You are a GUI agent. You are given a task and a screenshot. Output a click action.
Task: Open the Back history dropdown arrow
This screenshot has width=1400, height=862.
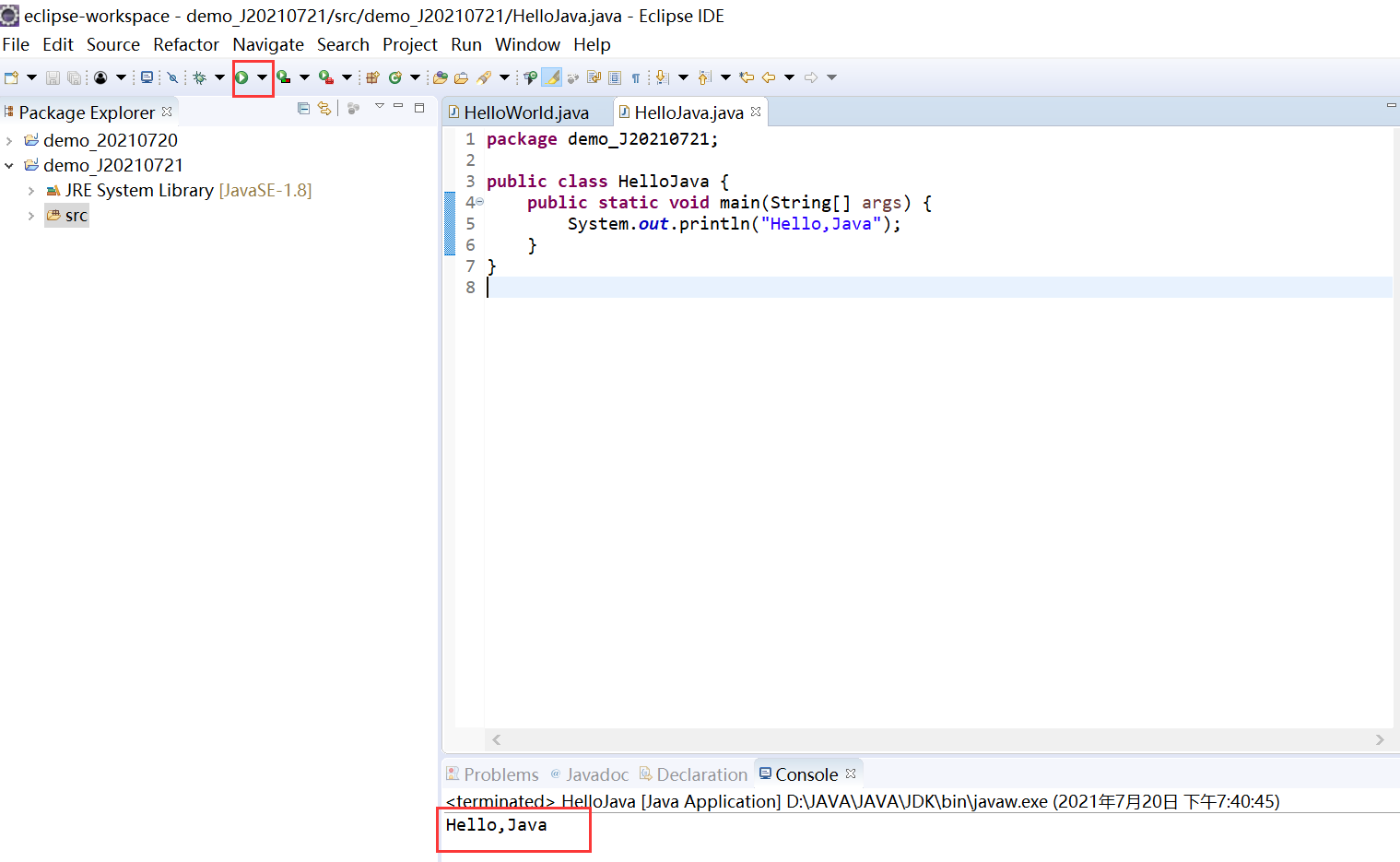(x=789, y=77)
